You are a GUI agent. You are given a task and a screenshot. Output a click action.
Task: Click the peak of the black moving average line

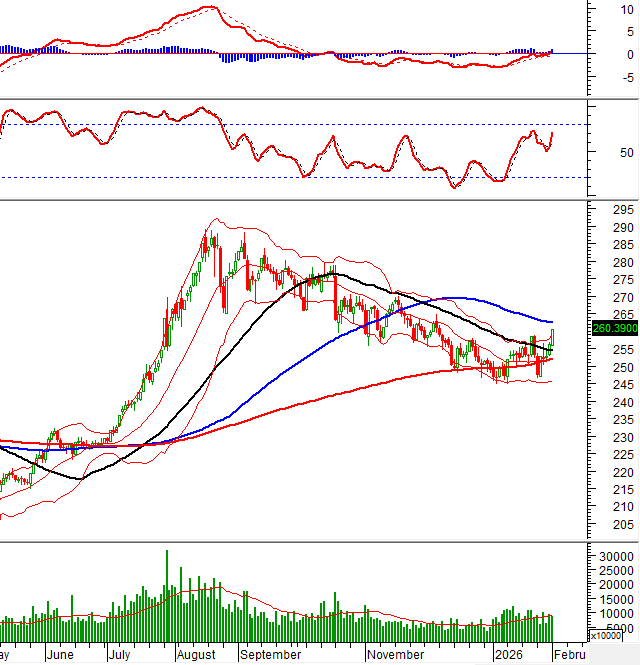333,273
